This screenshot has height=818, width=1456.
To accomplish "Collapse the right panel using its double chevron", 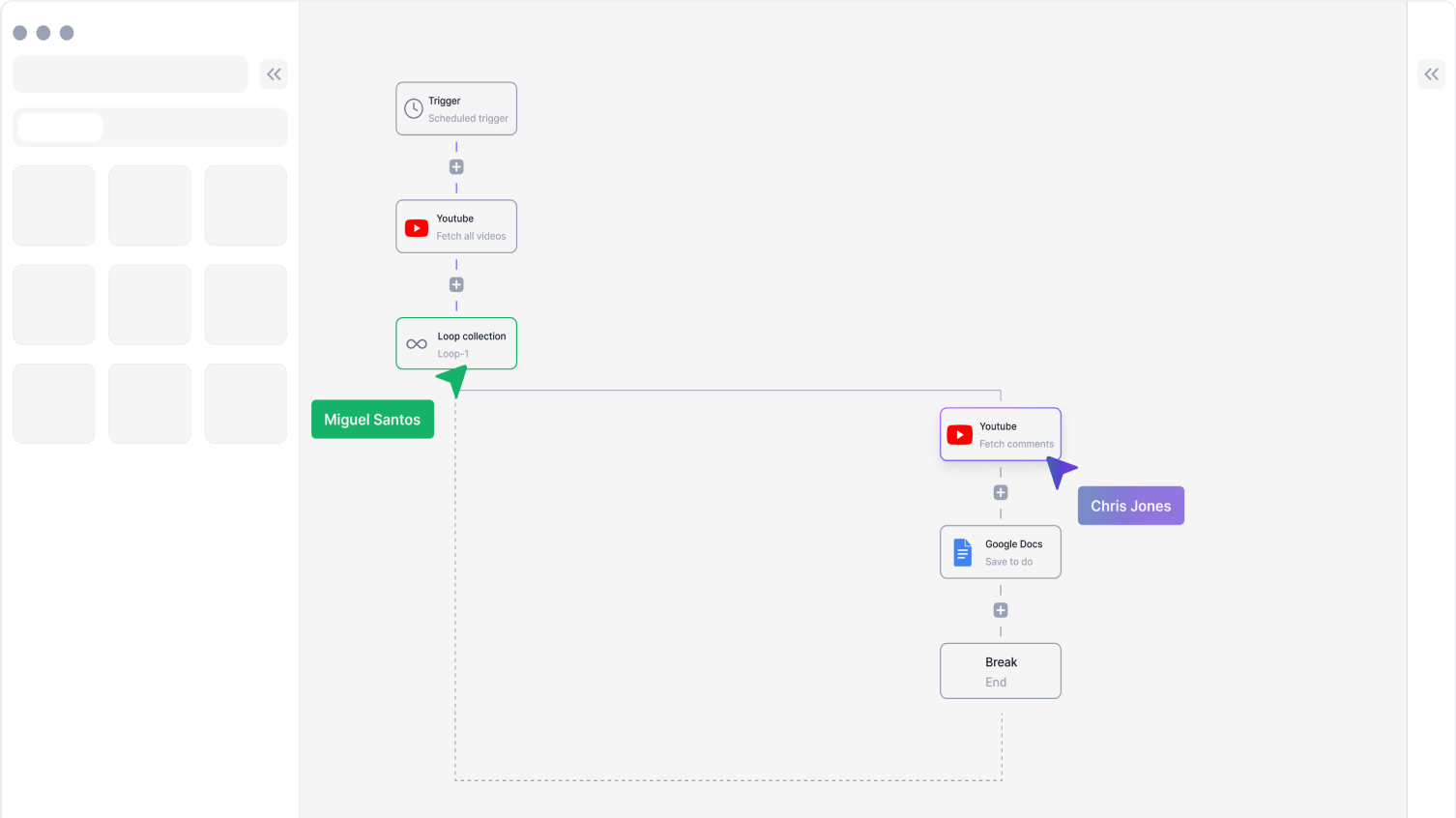I will [x=1431, y=73].
